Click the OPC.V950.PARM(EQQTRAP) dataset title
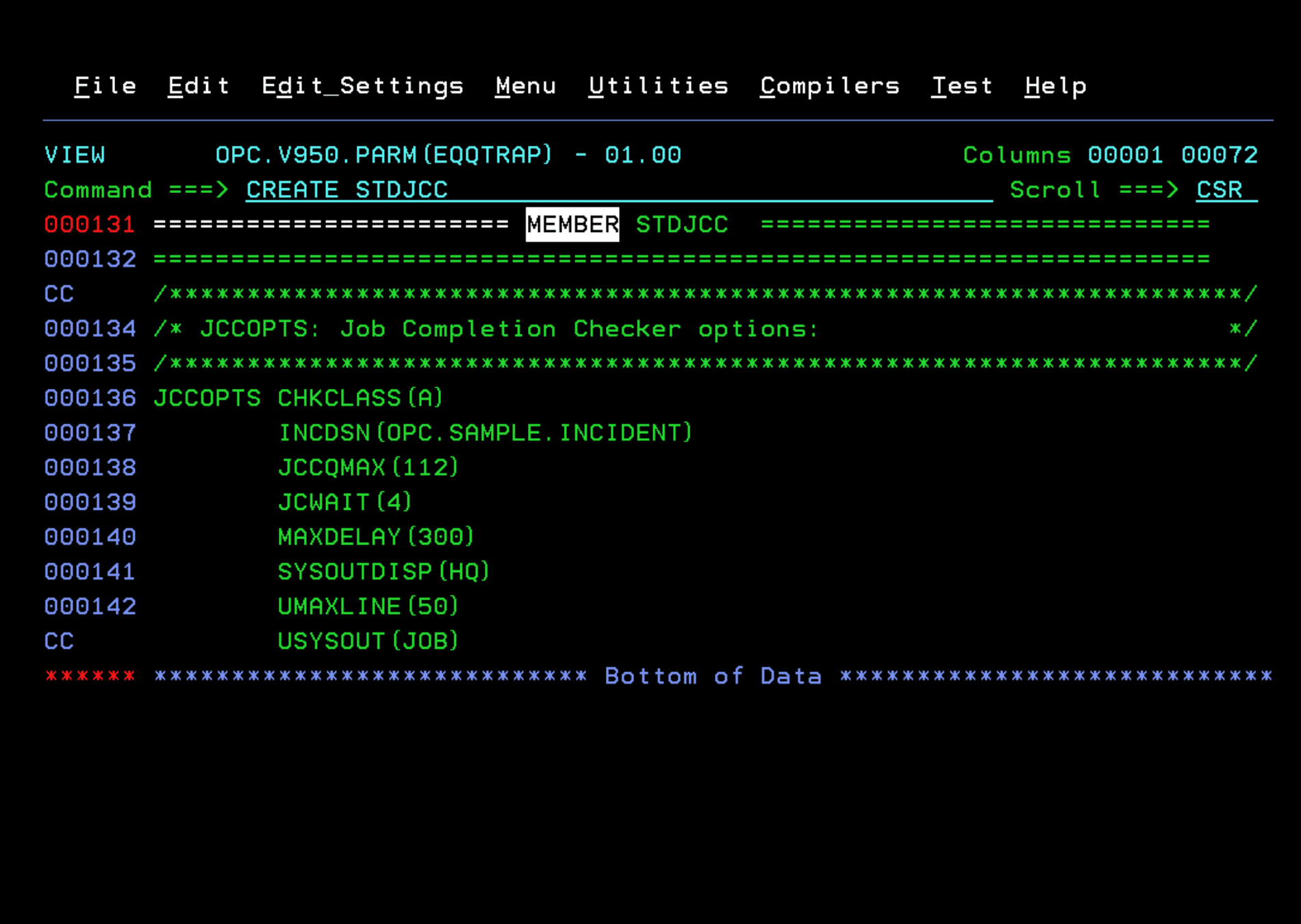Image resolution: width=1301 pixels, height=924 pixels. (383, 155)
